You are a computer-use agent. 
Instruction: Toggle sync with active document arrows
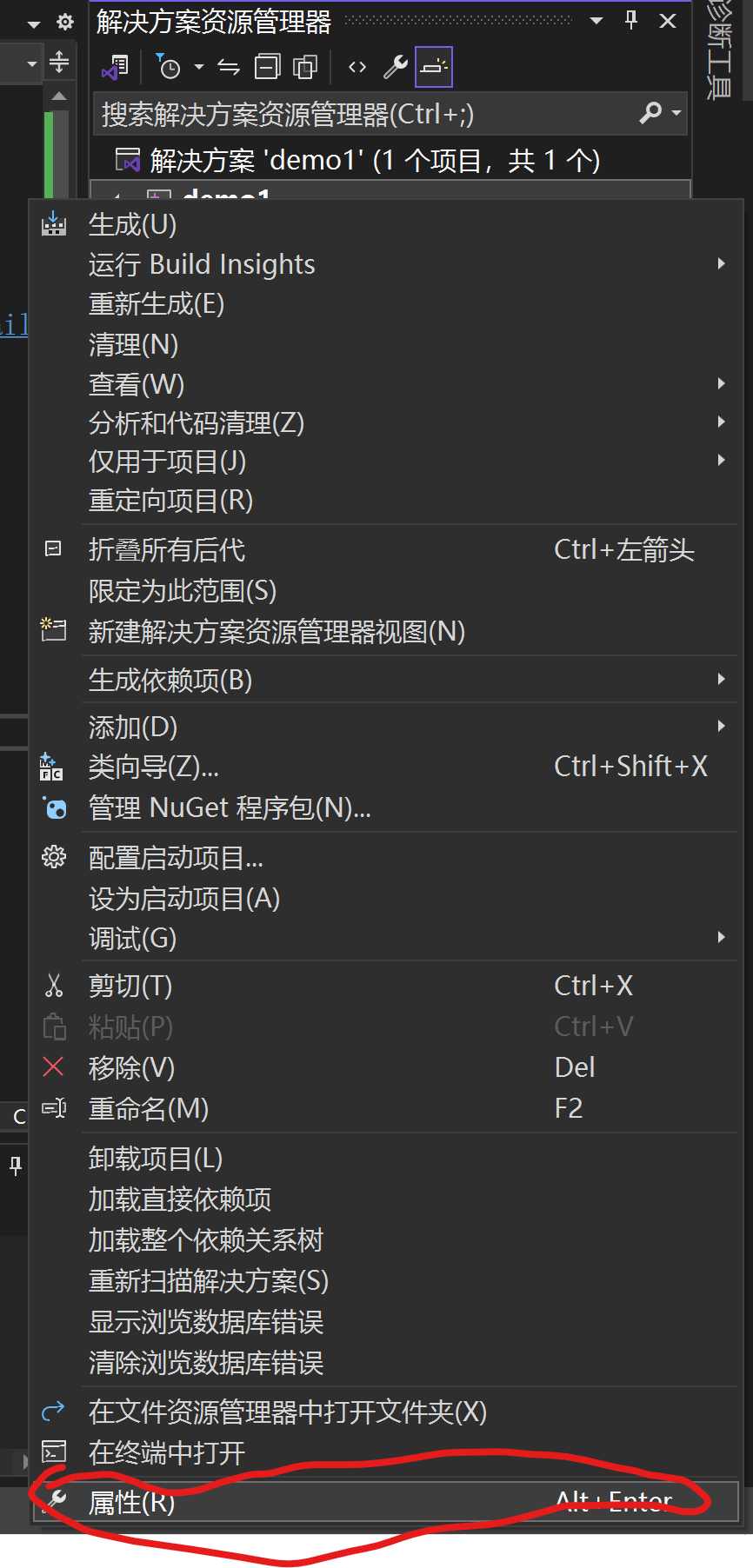point(229,67)
